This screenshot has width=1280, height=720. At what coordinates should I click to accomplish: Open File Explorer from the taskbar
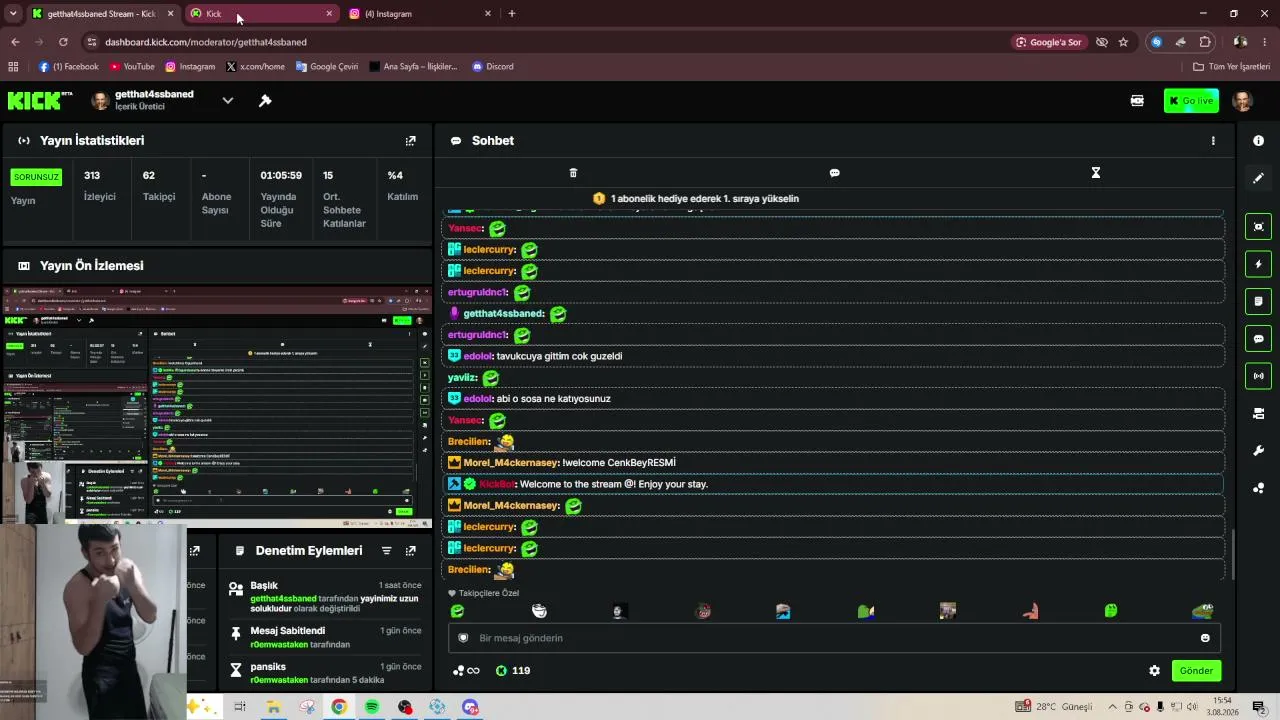click(x=273, y=707)
